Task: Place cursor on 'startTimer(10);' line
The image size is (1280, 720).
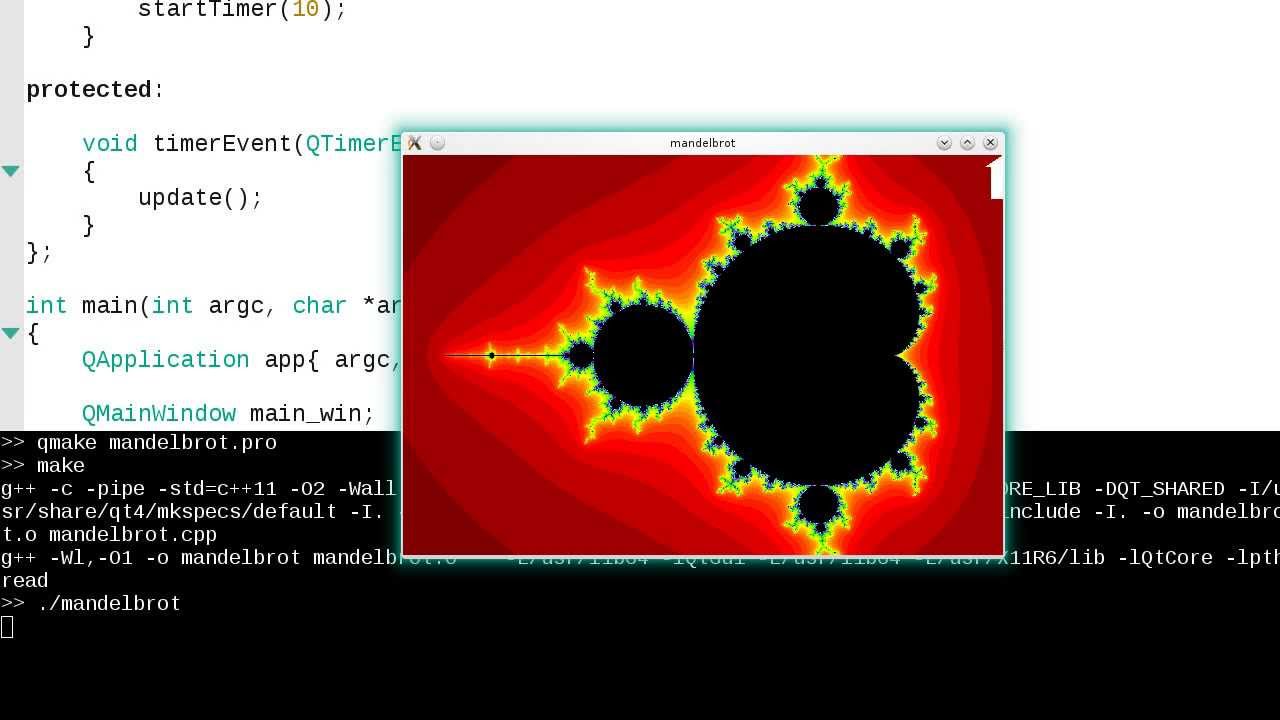Action: coord(242,10)
